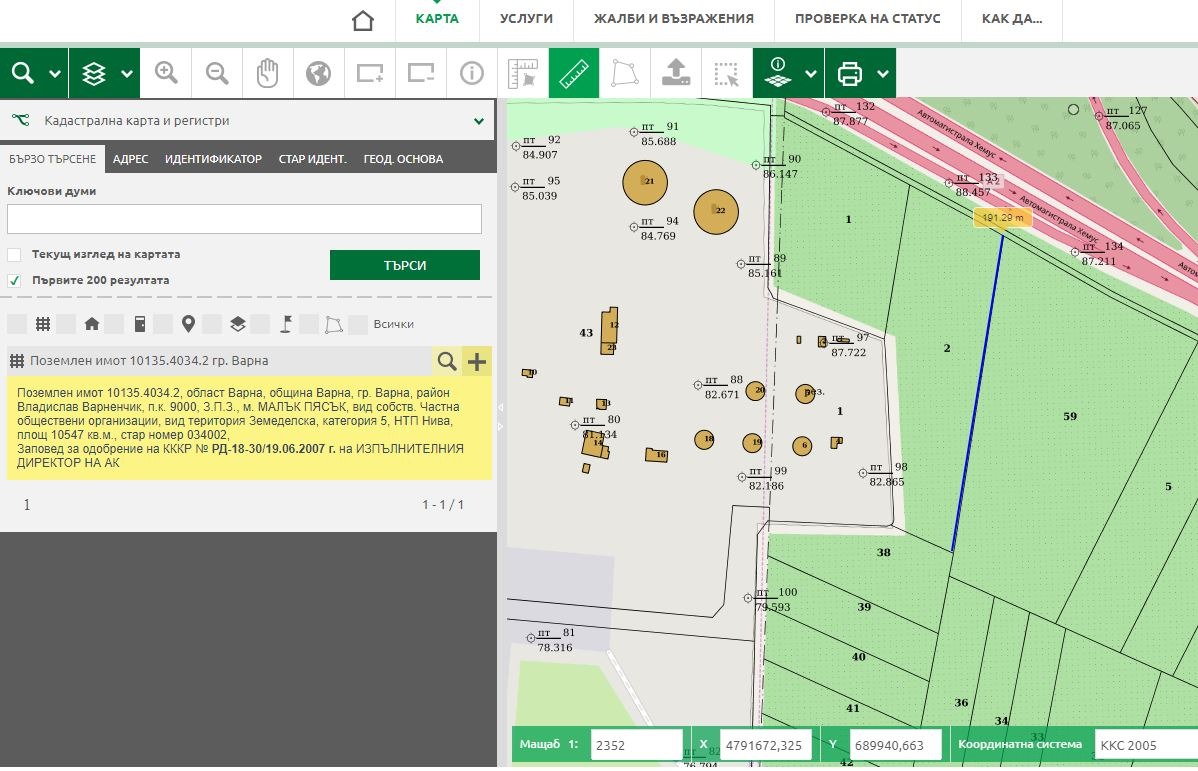Open the print options dropdown arrow
The height and width of the screenshot is (771, 1198).
pos(882,73)
